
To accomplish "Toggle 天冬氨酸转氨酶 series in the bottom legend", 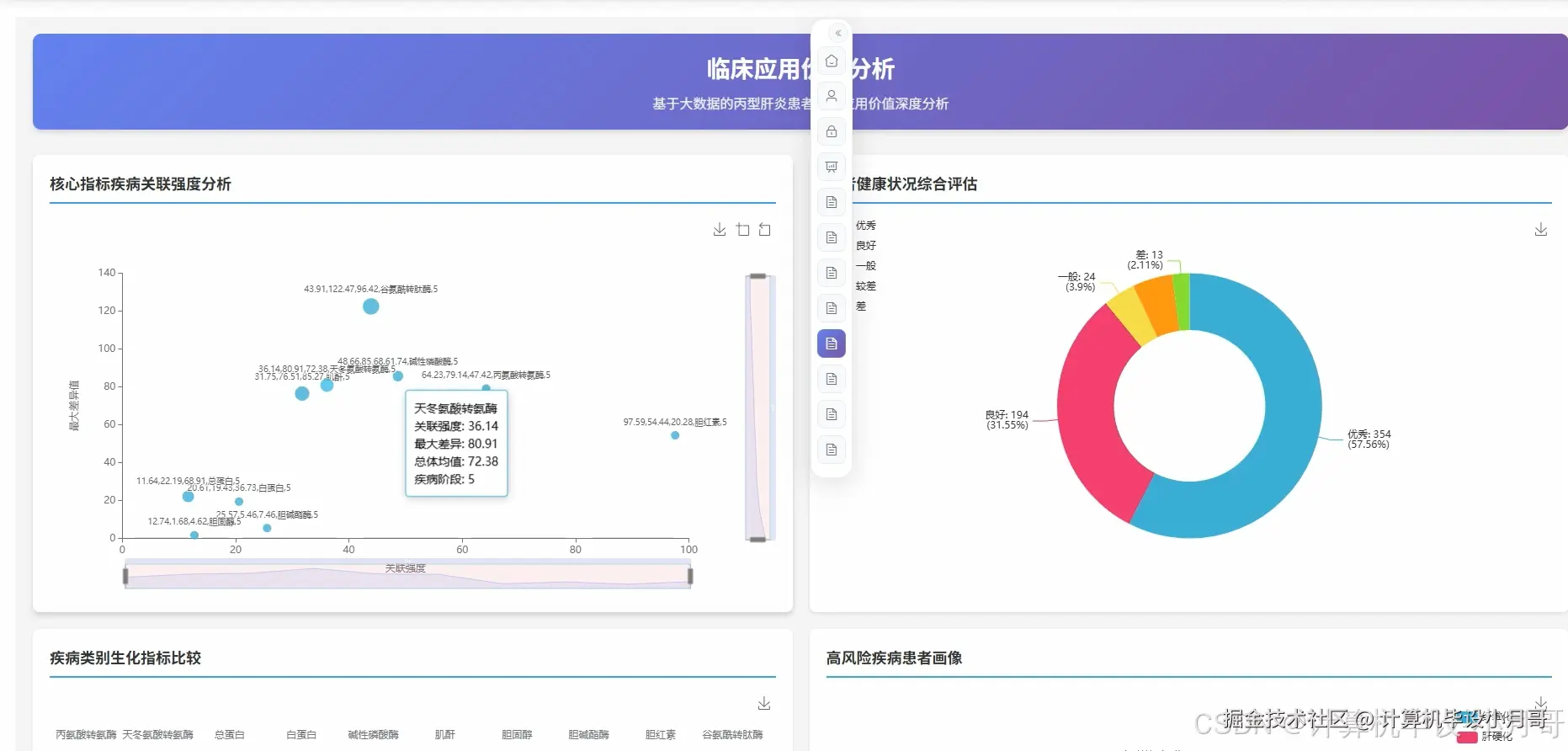I will 157,735.
